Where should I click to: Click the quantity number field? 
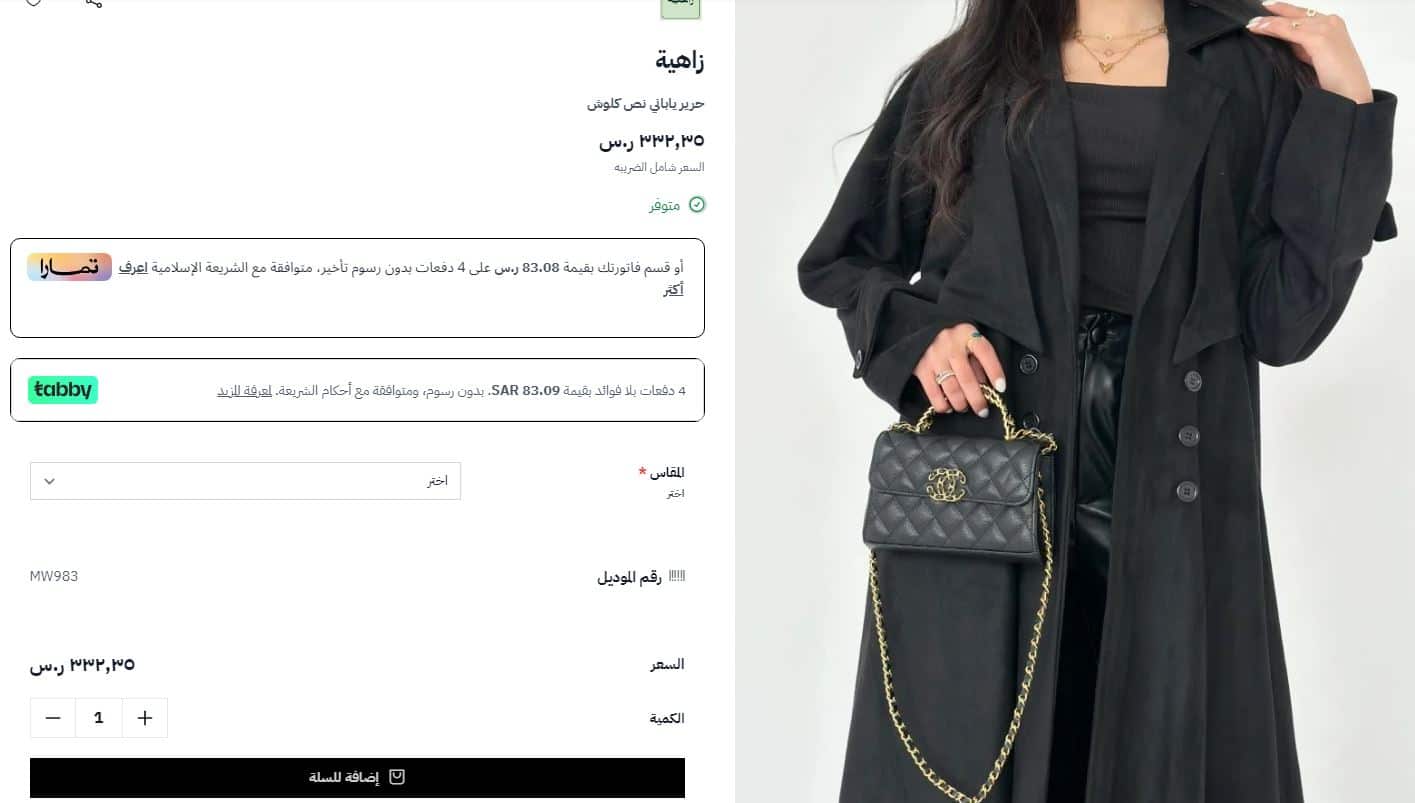(99, 718)
